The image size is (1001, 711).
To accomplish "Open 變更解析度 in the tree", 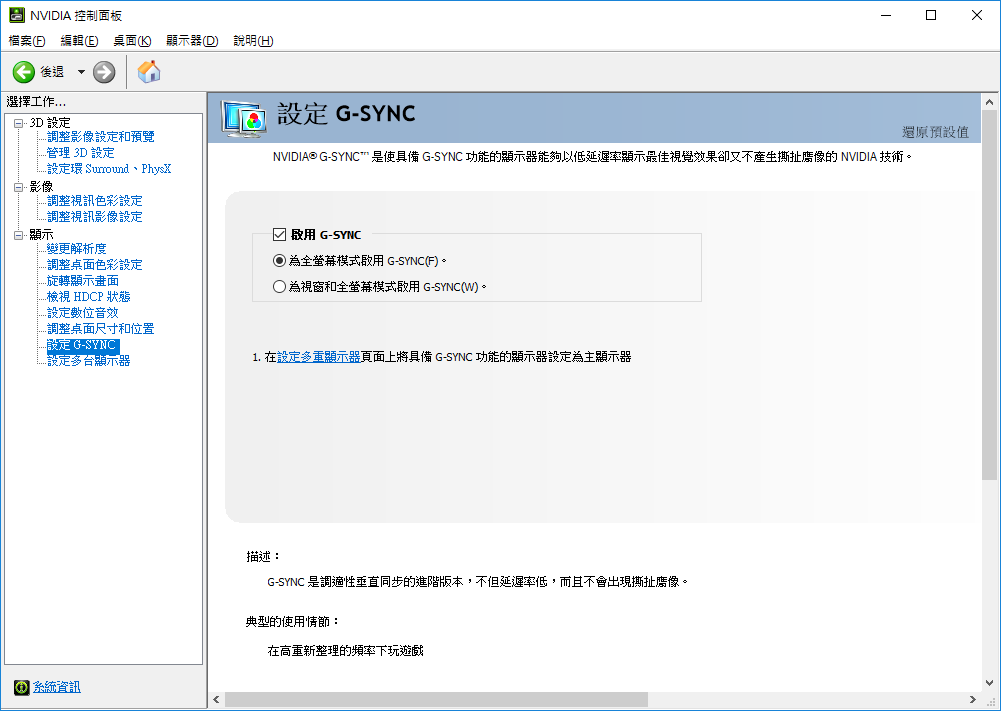I will (77, 248).
